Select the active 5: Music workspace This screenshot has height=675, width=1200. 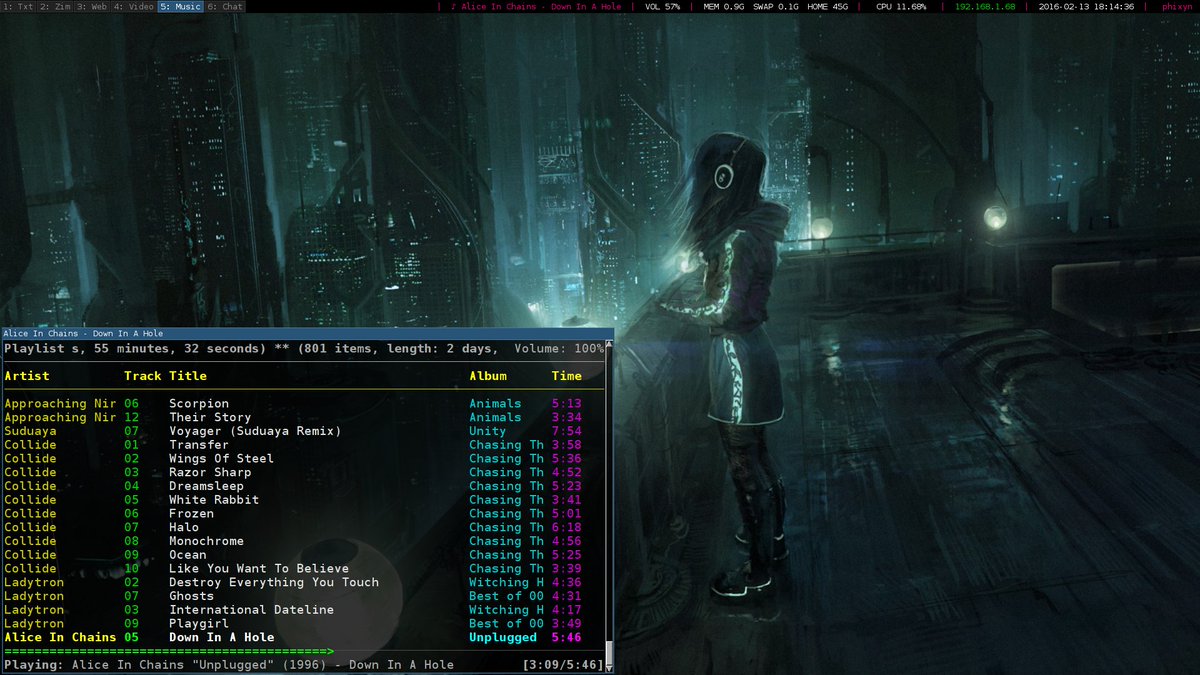(180, 6)
